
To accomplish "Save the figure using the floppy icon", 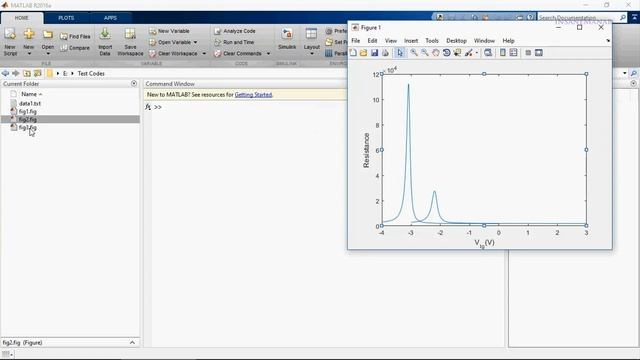I will (x=374, y=53).
